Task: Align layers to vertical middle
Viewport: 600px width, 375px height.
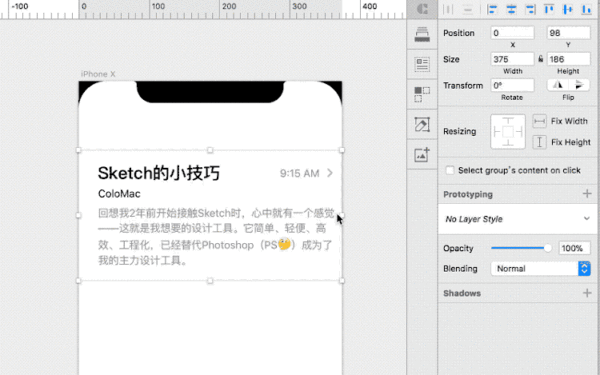Action: [x=568, y=9]
